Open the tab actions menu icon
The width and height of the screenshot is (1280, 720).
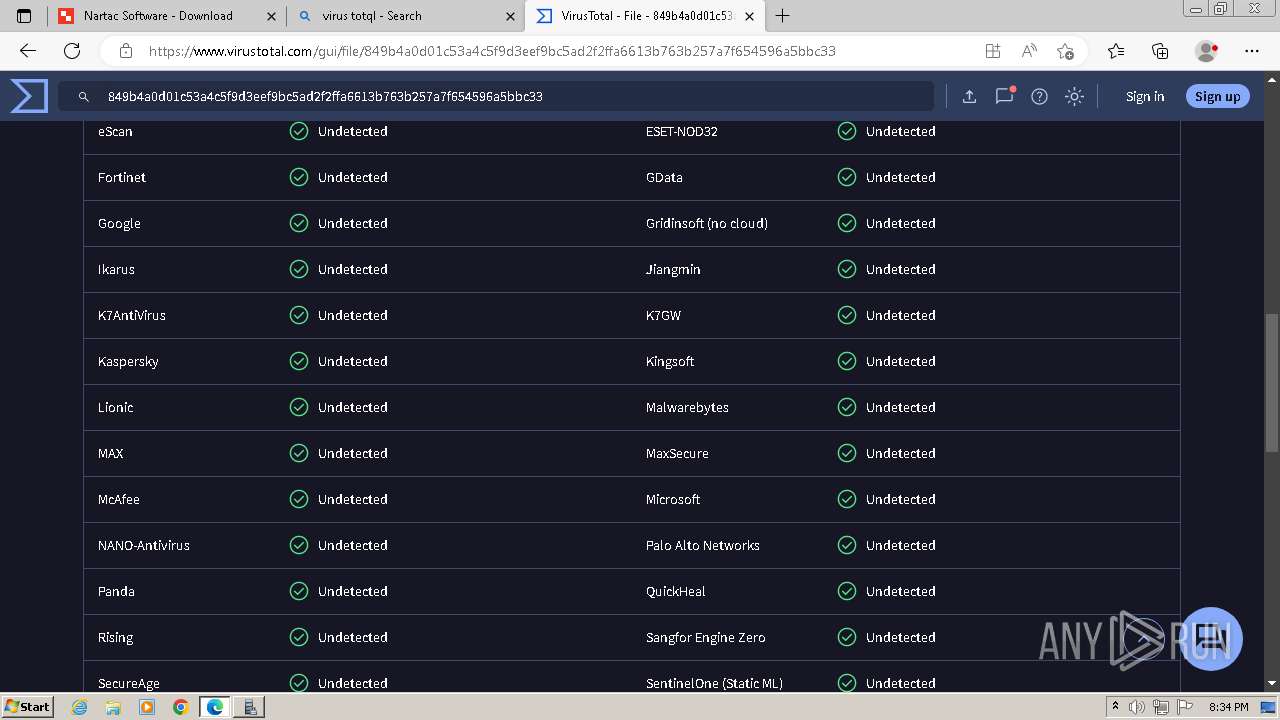[x=24, y=16]
